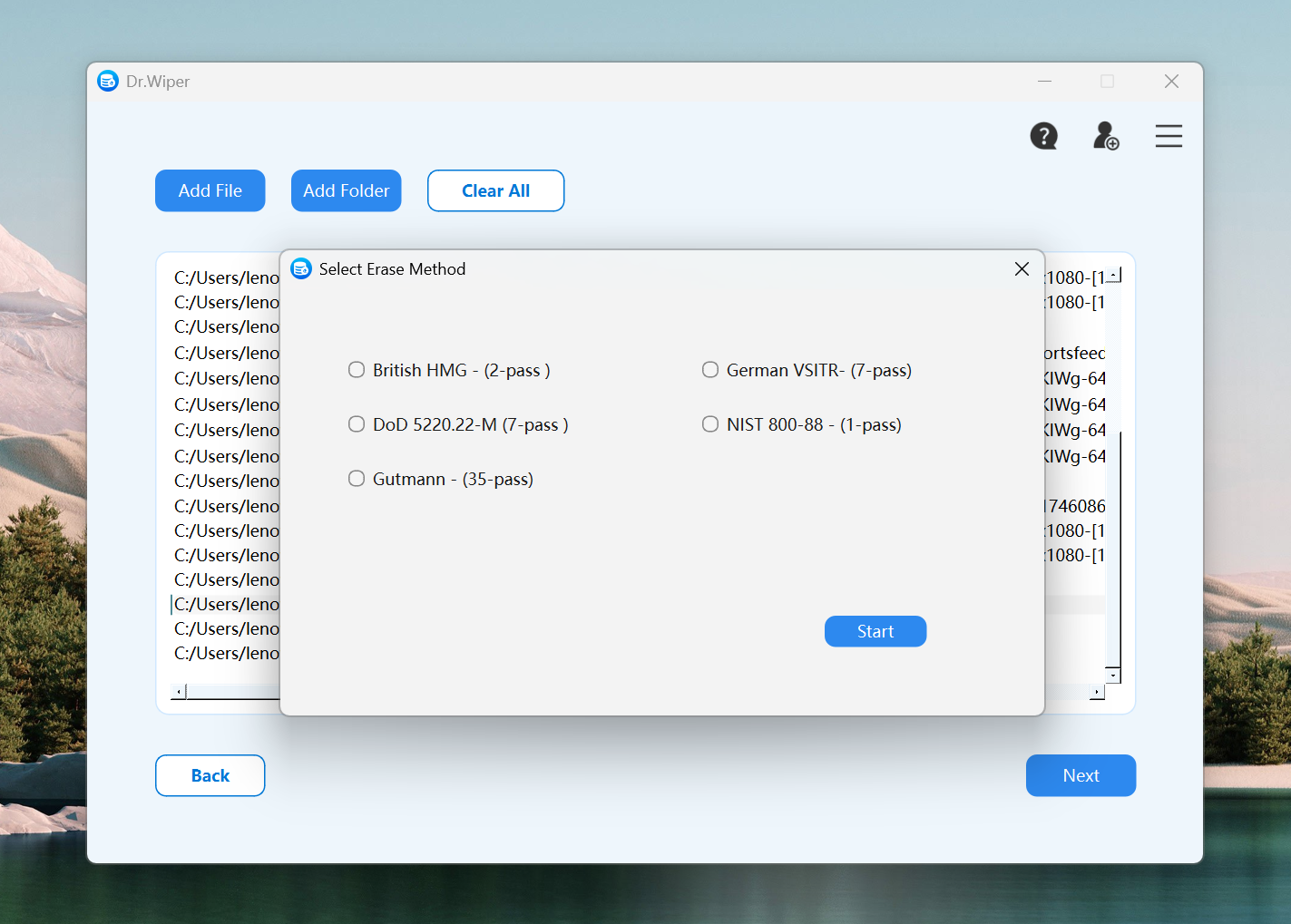Minimize the Dr.Wiper window
The width and height of the screenshot is (1291, 924).
(1044, 82)
